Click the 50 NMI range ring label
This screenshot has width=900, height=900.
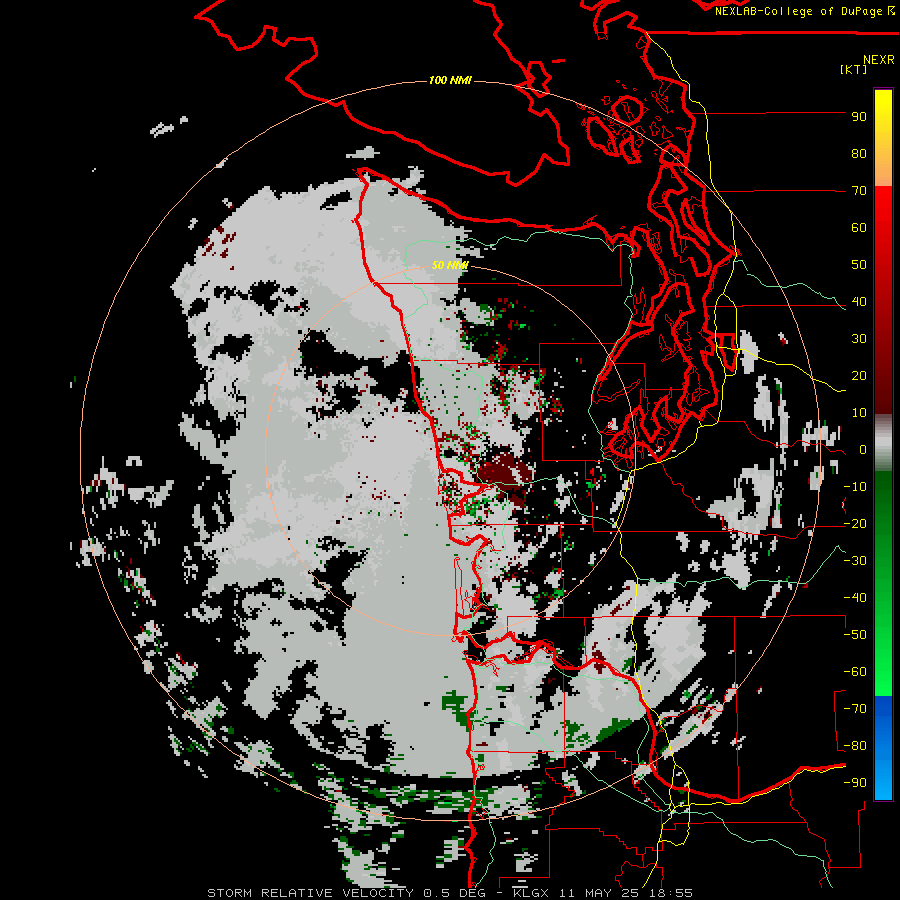tap(450, 265)
